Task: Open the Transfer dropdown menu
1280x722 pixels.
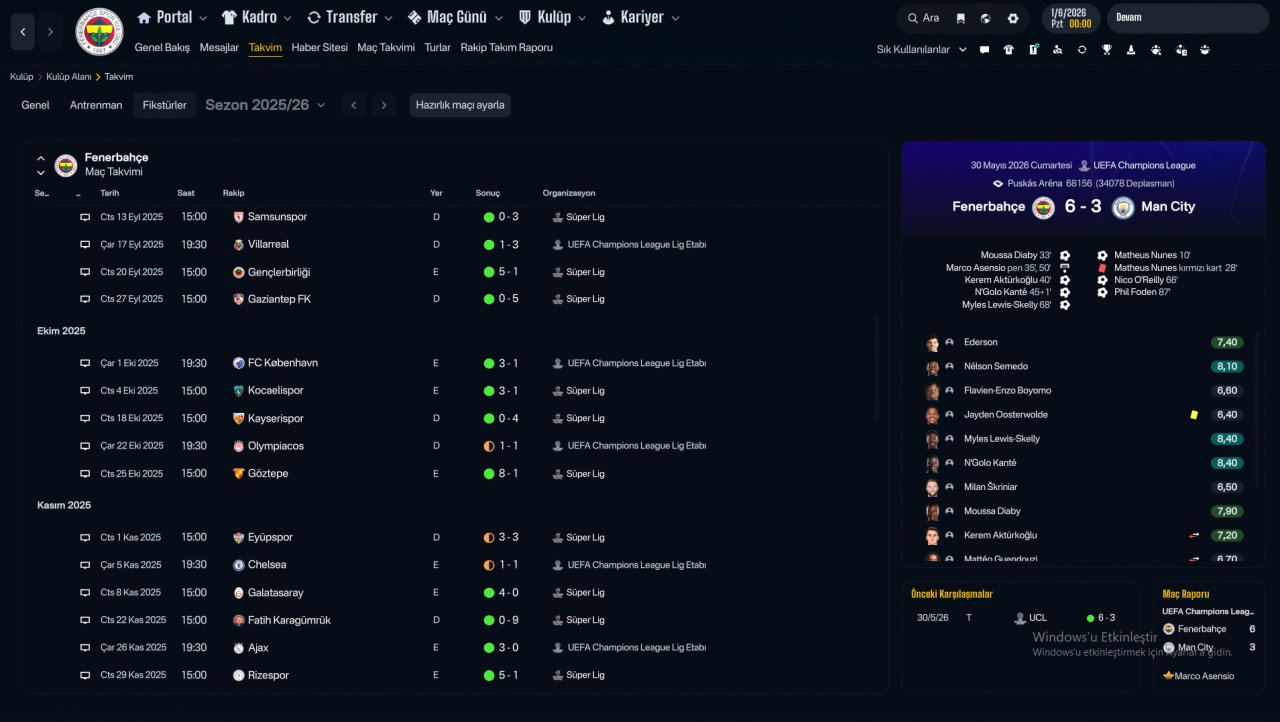Action: click(350, 17)
